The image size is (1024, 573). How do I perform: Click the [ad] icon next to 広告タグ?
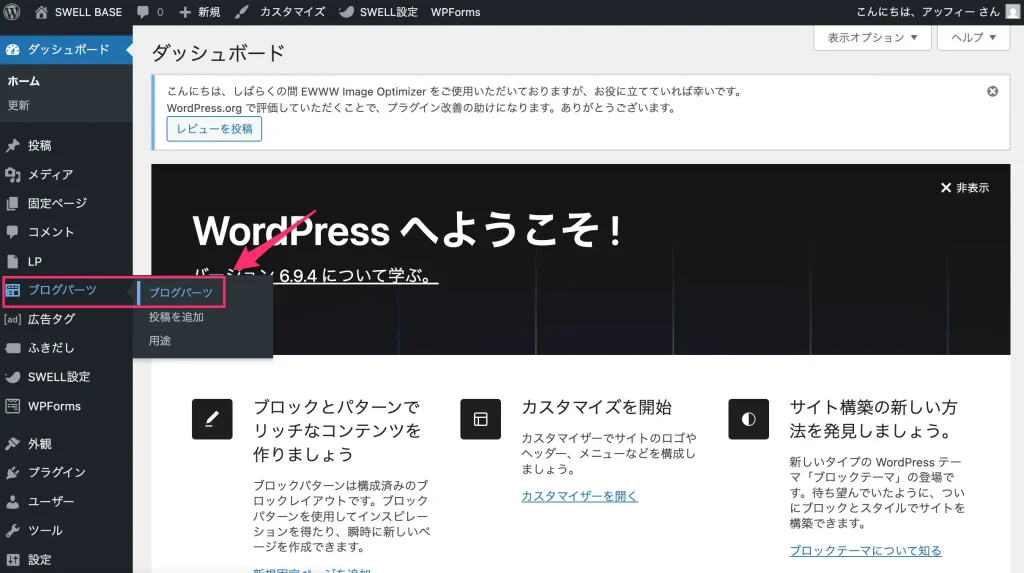point(12,319)
